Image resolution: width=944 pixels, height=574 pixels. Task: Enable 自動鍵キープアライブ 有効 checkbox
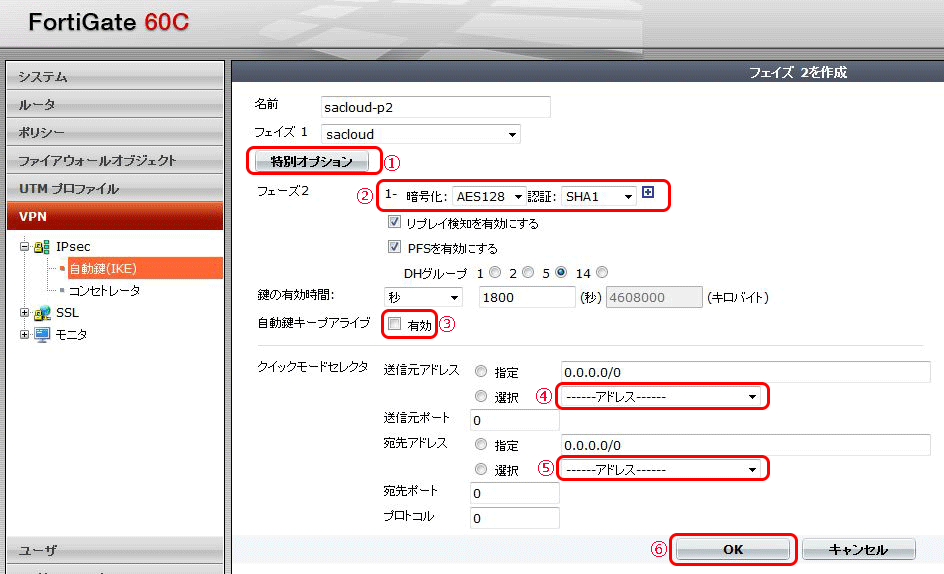(x=395, y=324)
